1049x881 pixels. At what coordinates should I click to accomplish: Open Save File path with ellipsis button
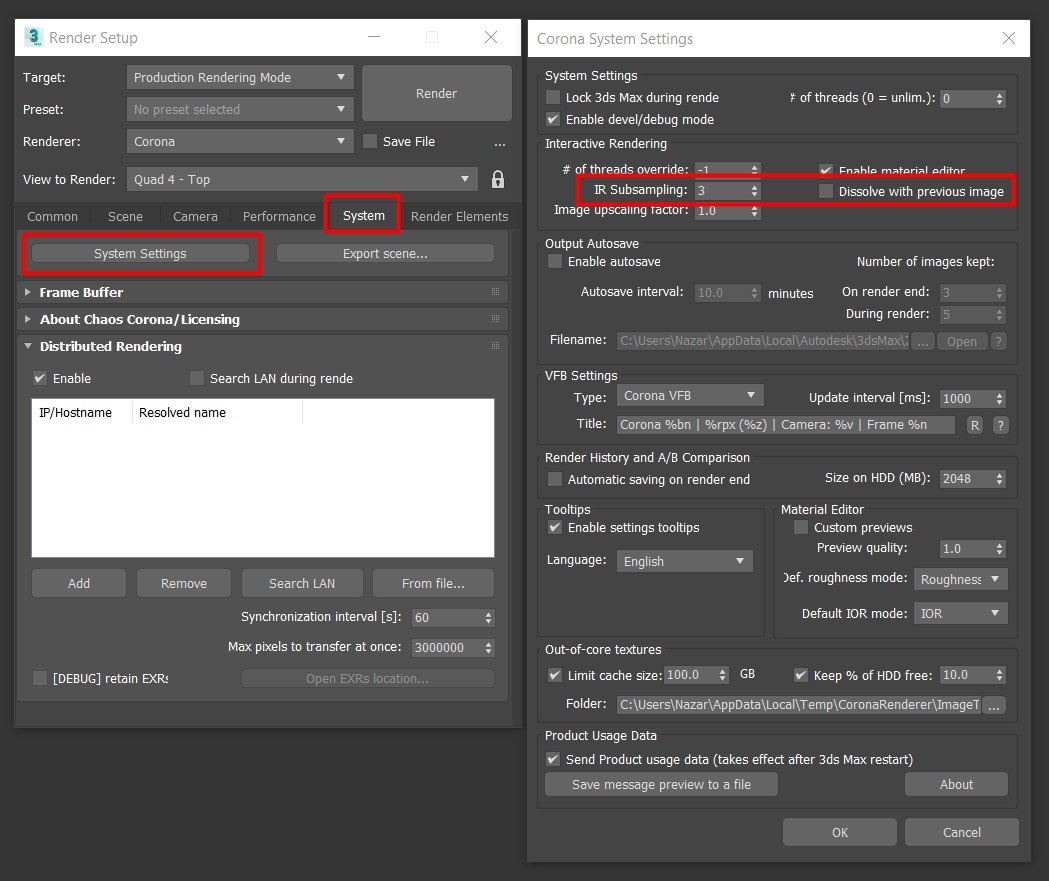(499, 142)
